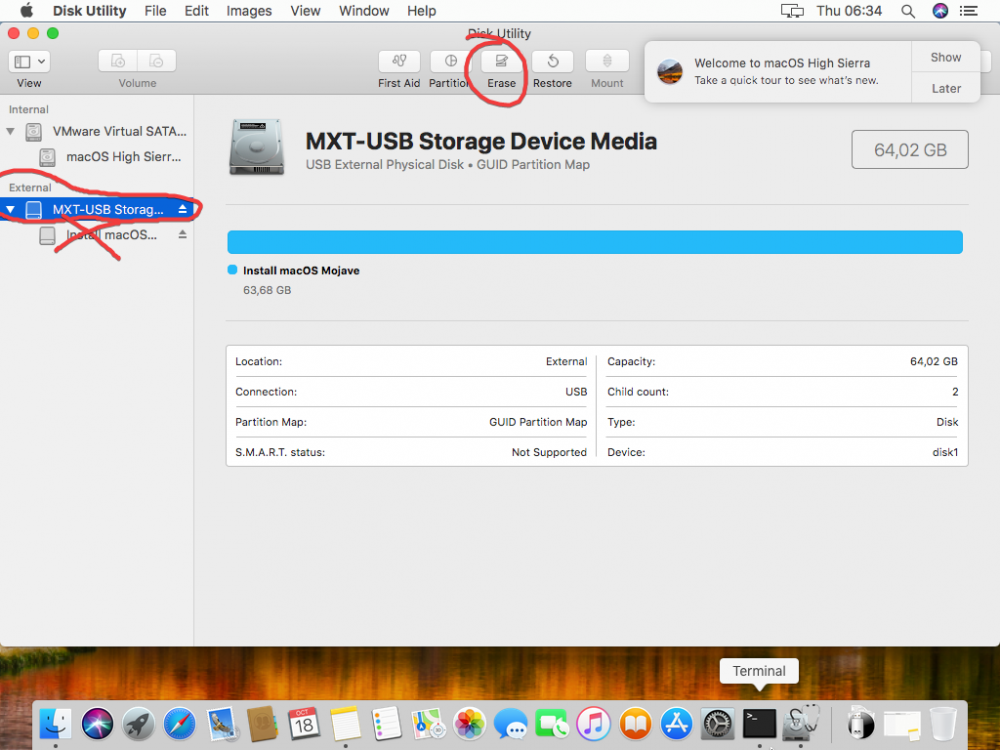Open Terminal from the dock

pos(759,723)
